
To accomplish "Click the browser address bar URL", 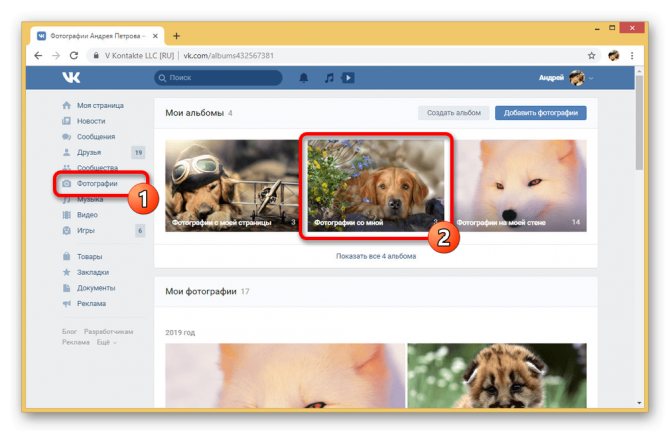I will [x=229, y=56].
